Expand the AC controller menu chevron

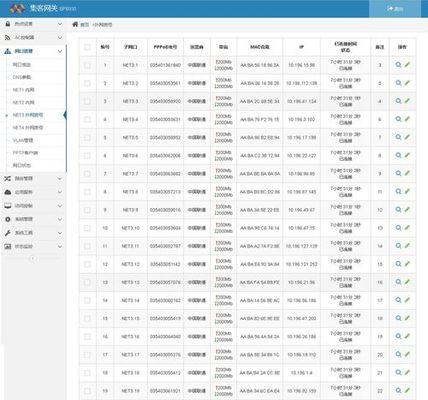[60, 38]
